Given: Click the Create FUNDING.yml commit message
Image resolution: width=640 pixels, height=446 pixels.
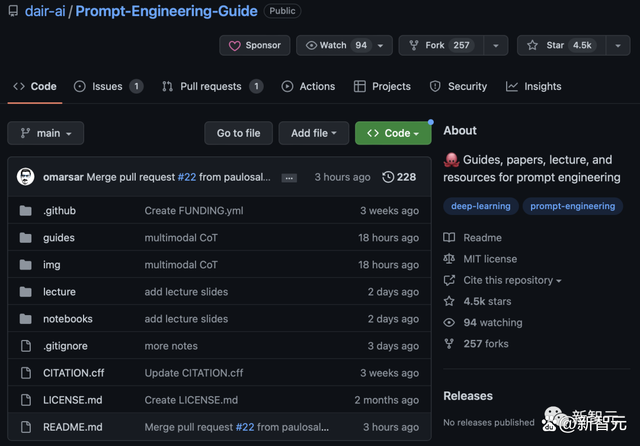Looking at the screenshot, I should pyautogui.click(x=194, y=211).
